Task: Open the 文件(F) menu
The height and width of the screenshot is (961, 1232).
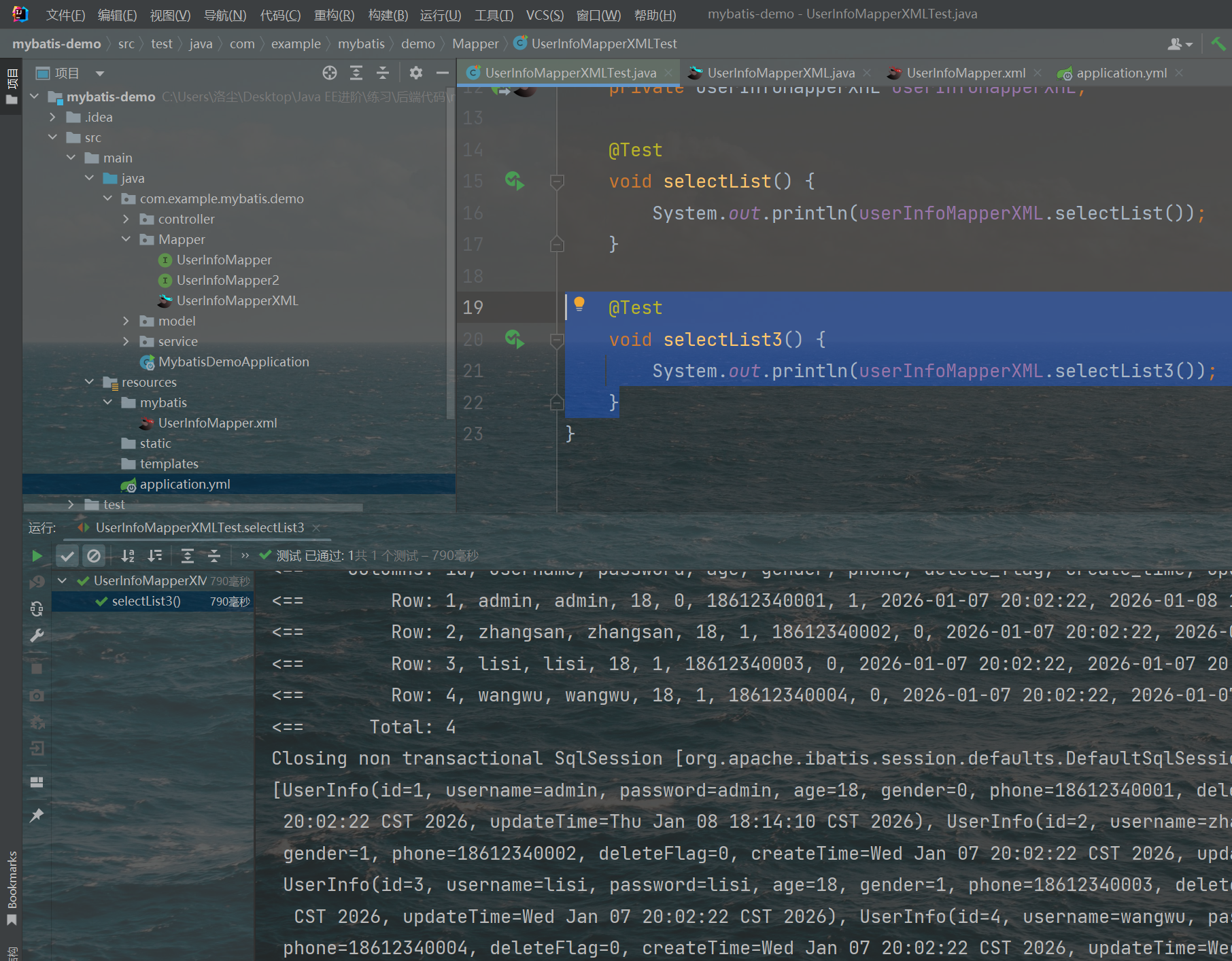Action: (x=65, y=14)
